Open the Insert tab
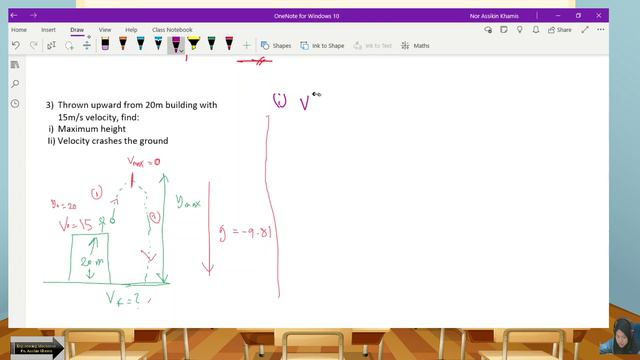This screenshot has width=640, height=360. [x=48, y=30]
